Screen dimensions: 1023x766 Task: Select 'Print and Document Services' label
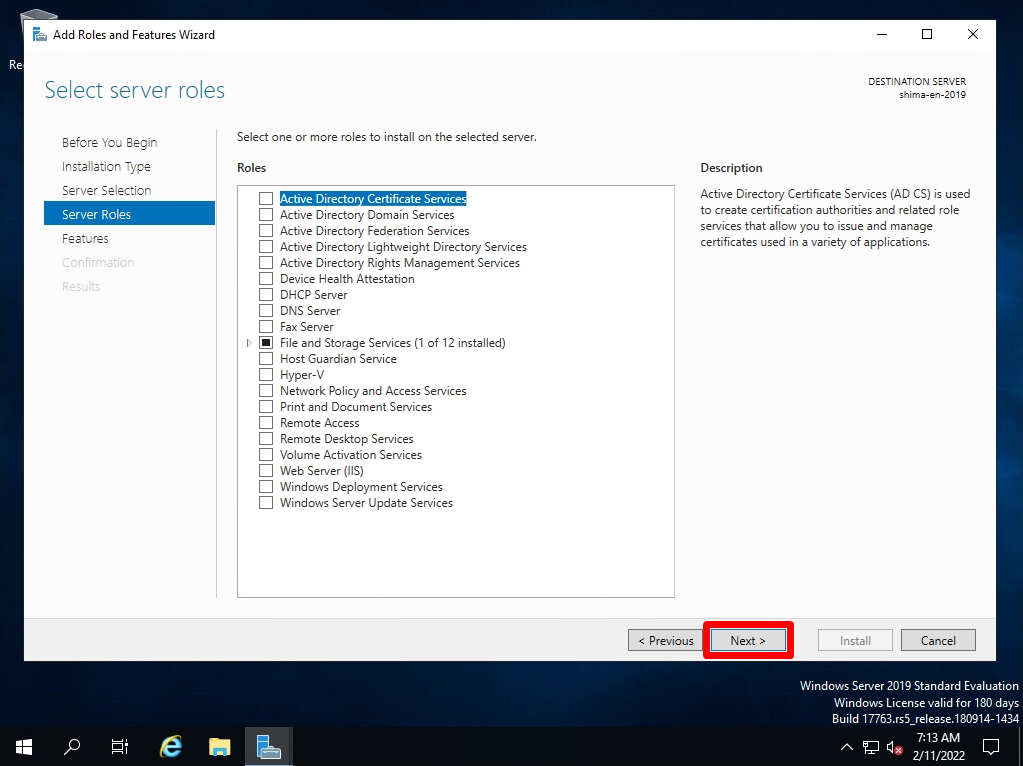[x=356, y=406]
